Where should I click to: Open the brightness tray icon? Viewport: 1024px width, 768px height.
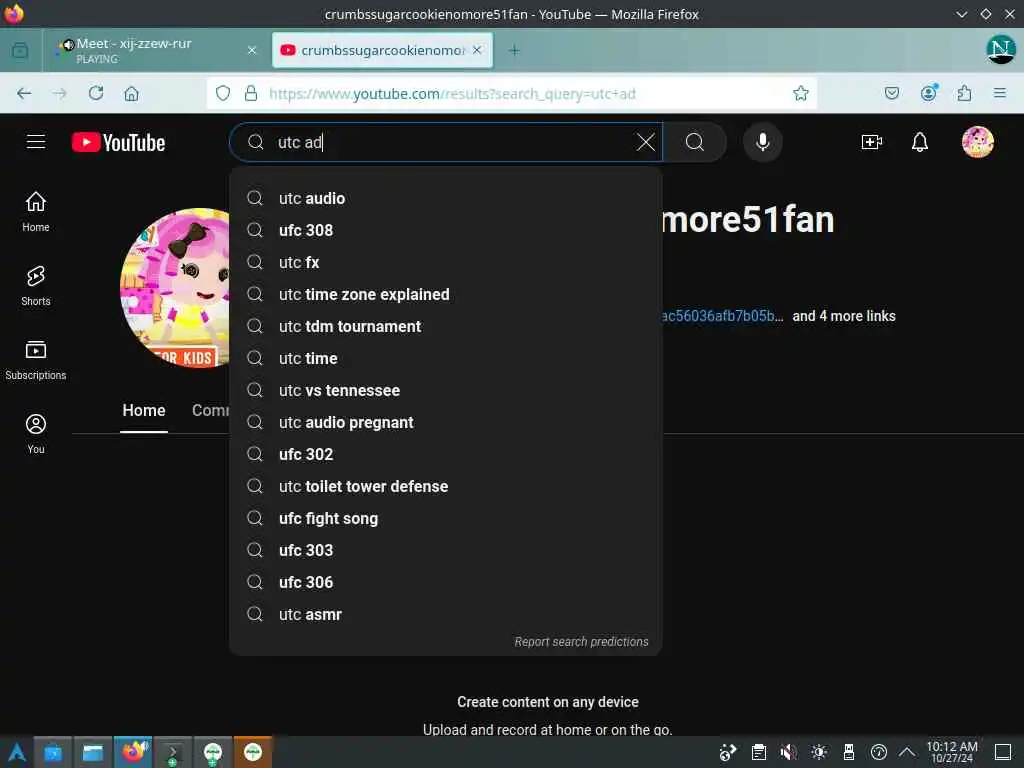(x=818, y=752)
